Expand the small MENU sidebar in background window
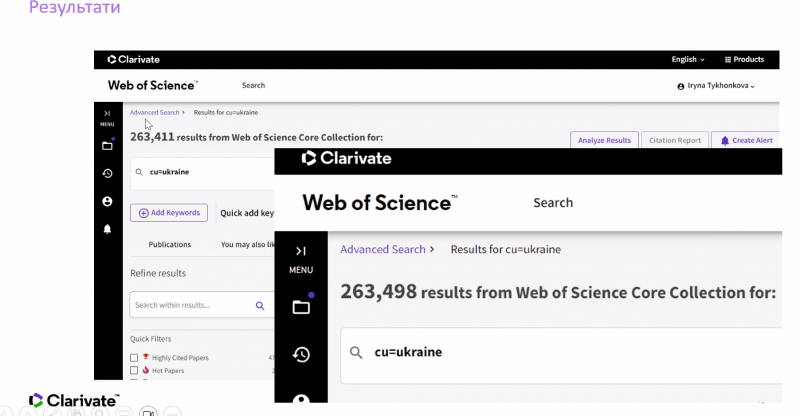 pyautogui.click(x=107, y=118)
